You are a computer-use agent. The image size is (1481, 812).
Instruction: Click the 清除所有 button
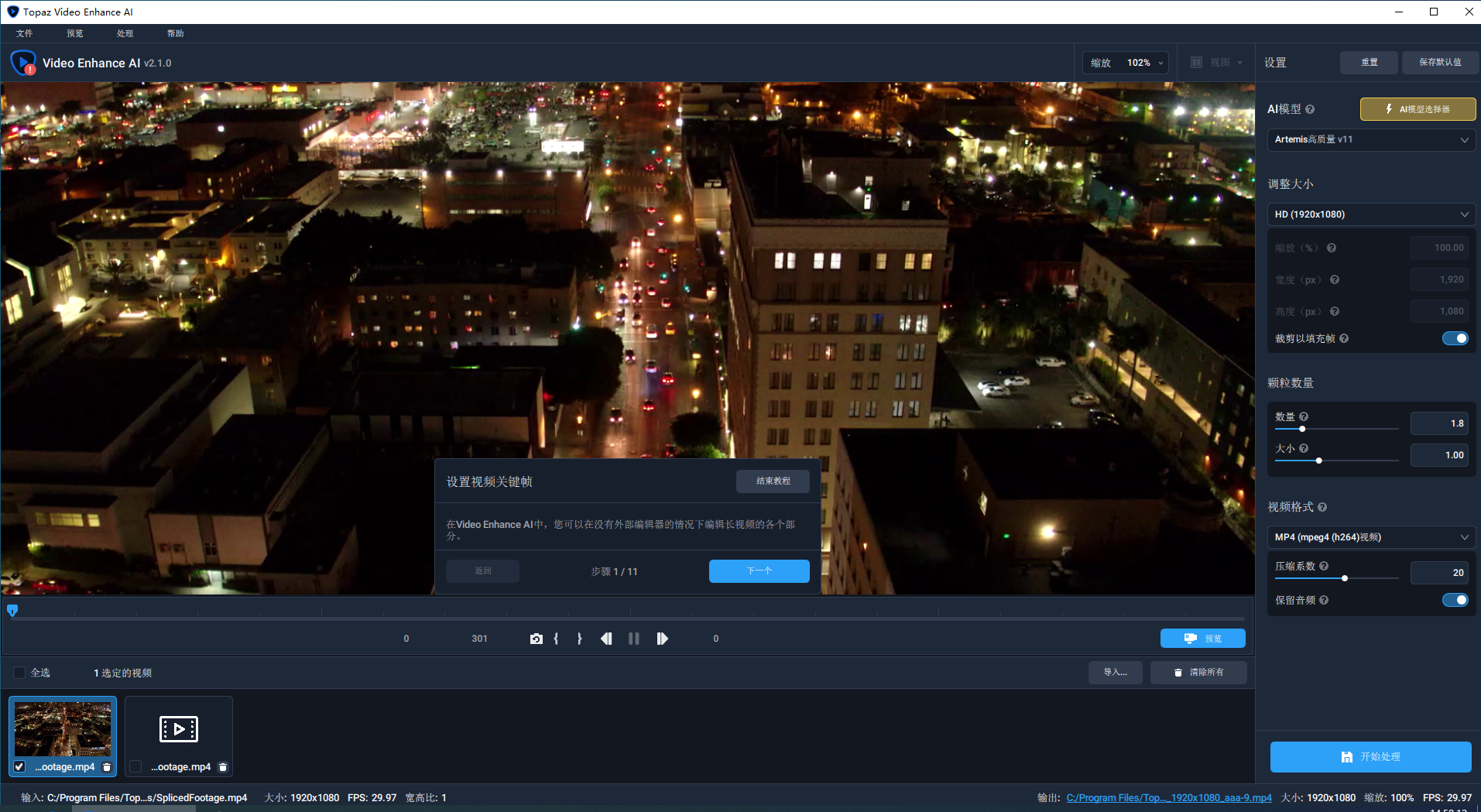point(1198,673)
